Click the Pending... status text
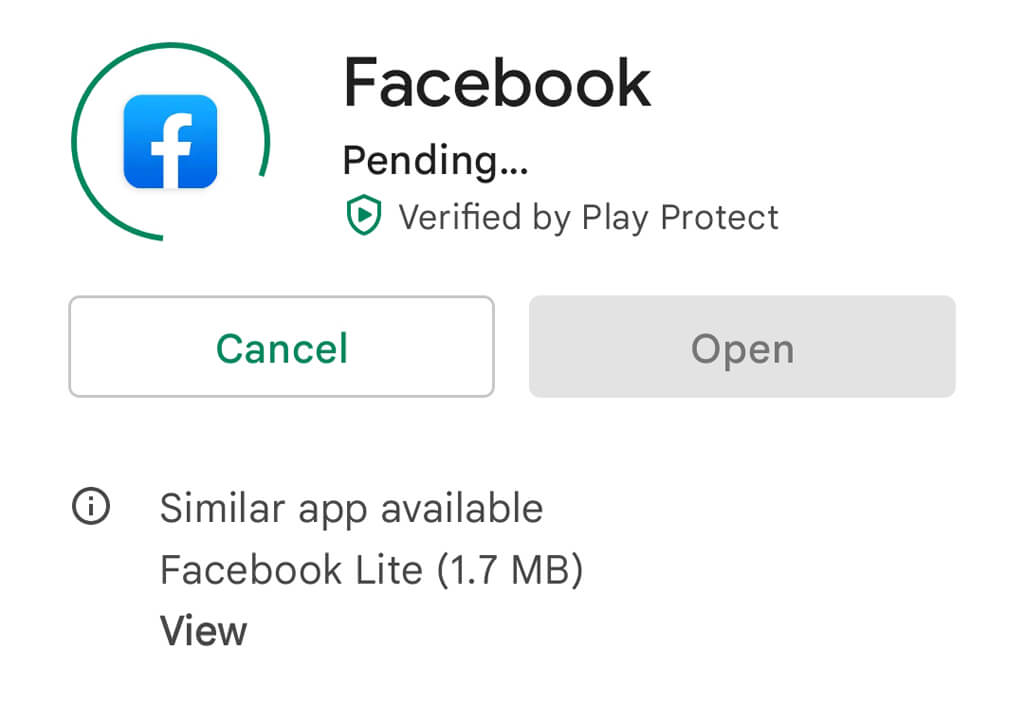The width and height of the screenshot is (1024, 726). [x=435, y=160]
